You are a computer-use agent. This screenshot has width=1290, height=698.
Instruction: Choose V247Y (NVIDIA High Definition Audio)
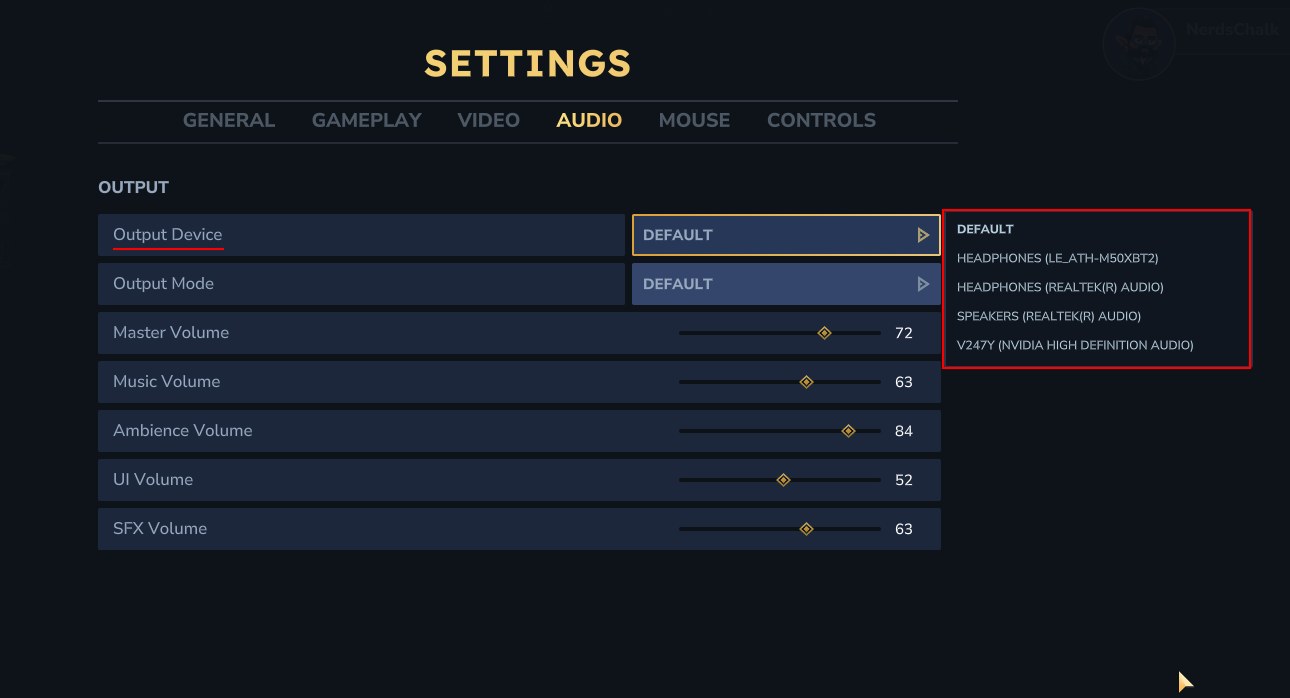[x=1075, y=345]
